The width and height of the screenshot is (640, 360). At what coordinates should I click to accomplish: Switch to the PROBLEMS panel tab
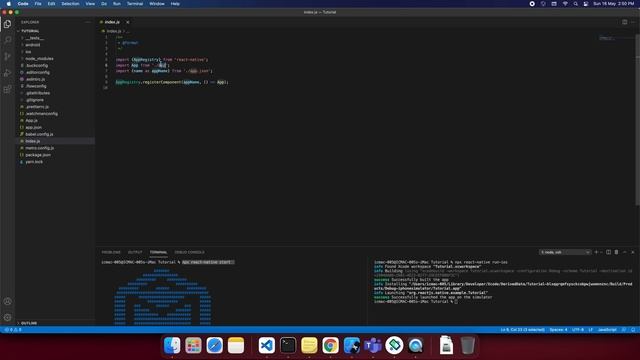tap(111, 252)
